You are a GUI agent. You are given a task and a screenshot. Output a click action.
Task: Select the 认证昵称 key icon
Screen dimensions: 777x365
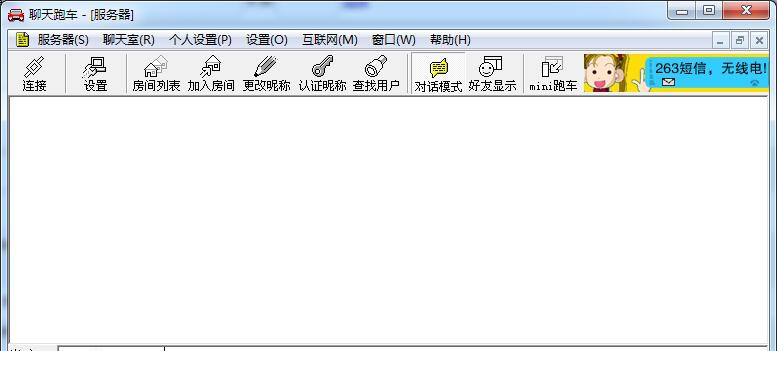322,74
